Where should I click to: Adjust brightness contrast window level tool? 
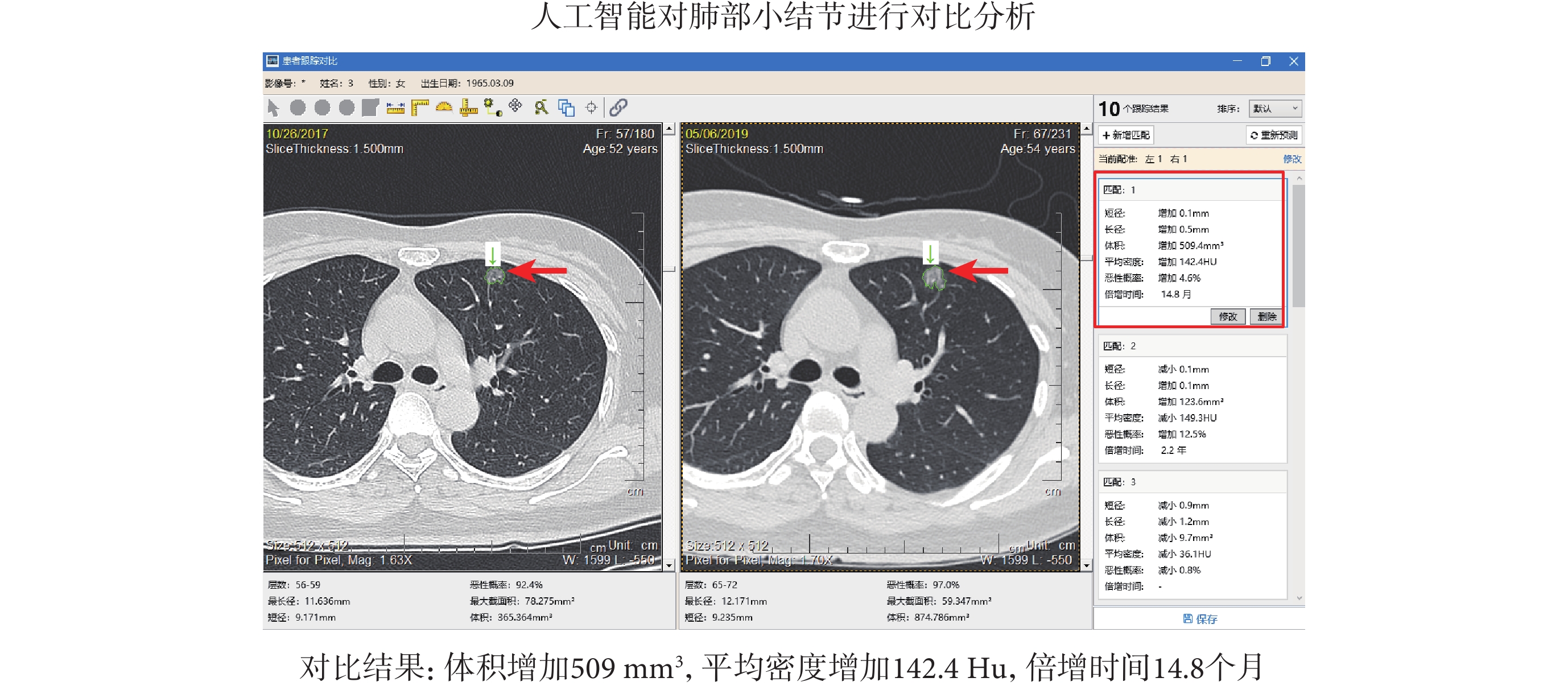[493, 108]
